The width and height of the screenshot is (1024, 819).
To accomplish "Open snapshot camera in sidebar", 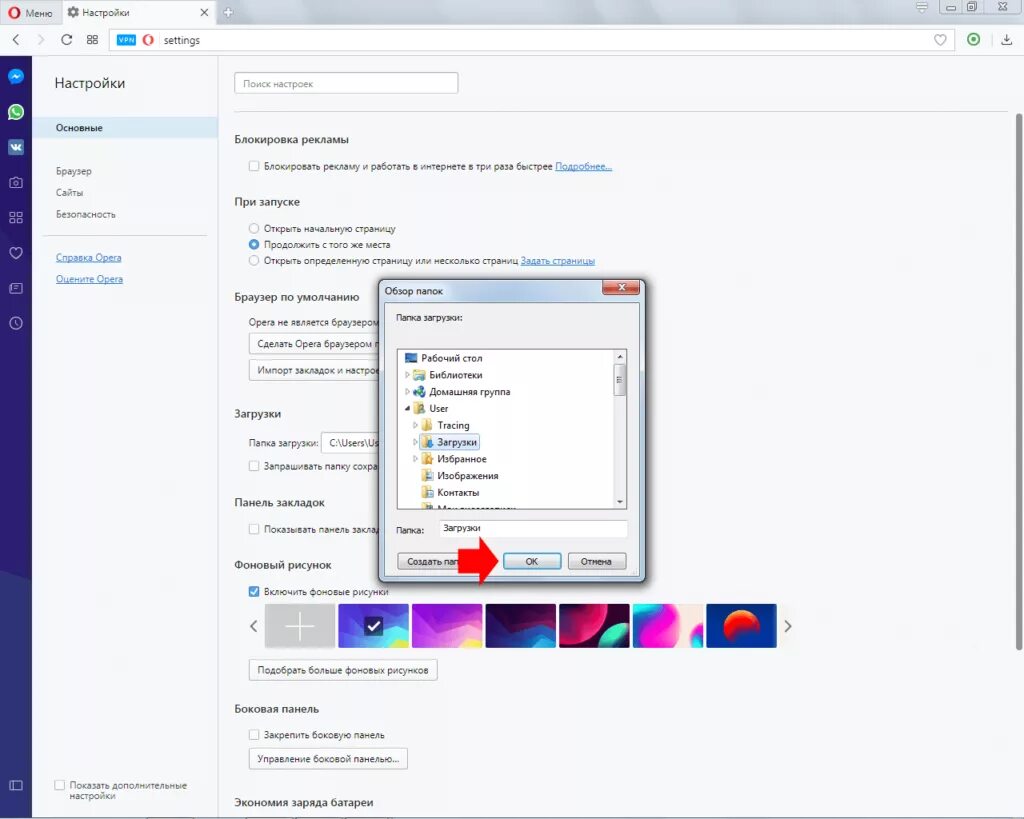I will pos(16,182).
